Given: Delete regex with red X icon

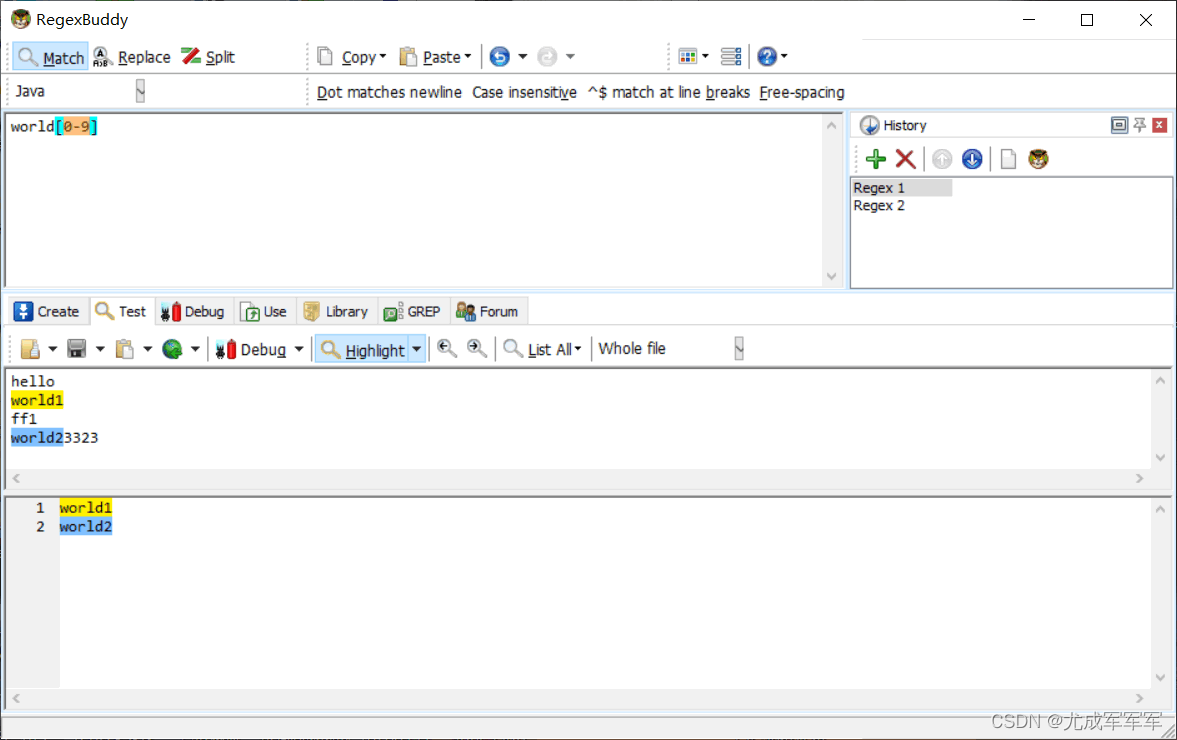Looking at the screenshot, I should [x=905, y=159].
